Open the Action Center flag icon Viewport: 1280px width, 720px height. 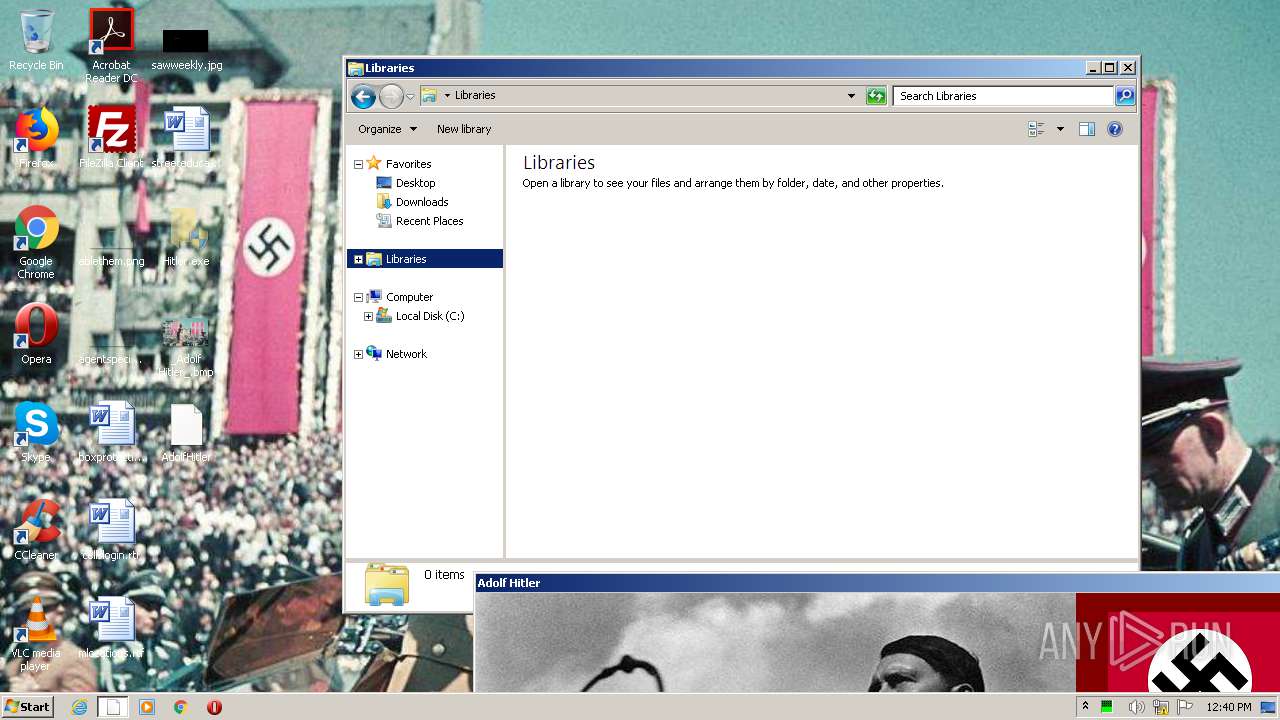[1185, 707]
